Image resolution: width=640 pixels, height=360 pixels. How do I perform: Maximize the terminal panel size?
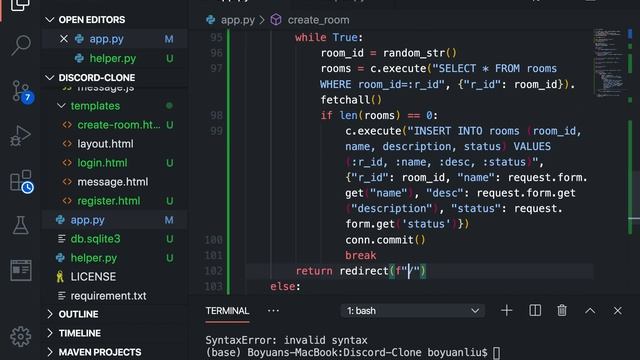click(590, 311)
